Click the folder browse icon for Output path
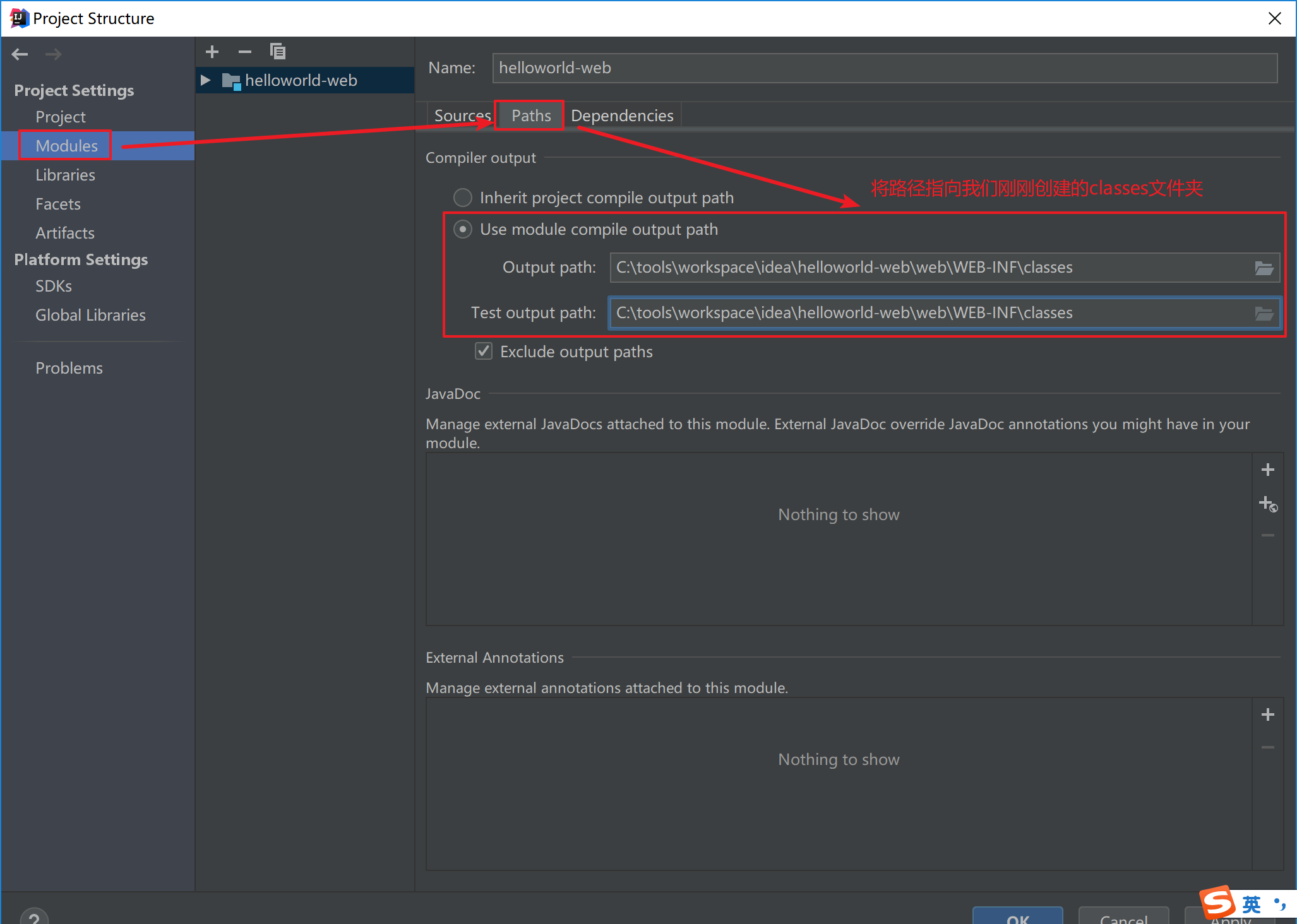Screen dimensions: 1297x924 tap(1264, 268)
